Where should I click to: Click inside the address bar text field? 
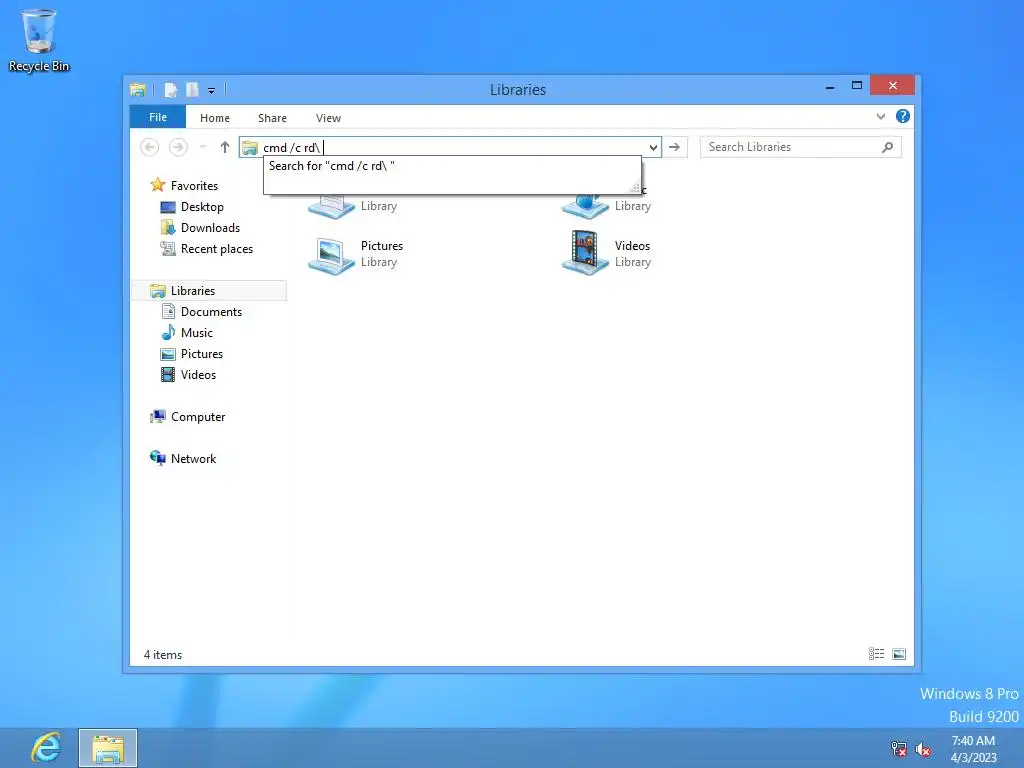(452, 147)
